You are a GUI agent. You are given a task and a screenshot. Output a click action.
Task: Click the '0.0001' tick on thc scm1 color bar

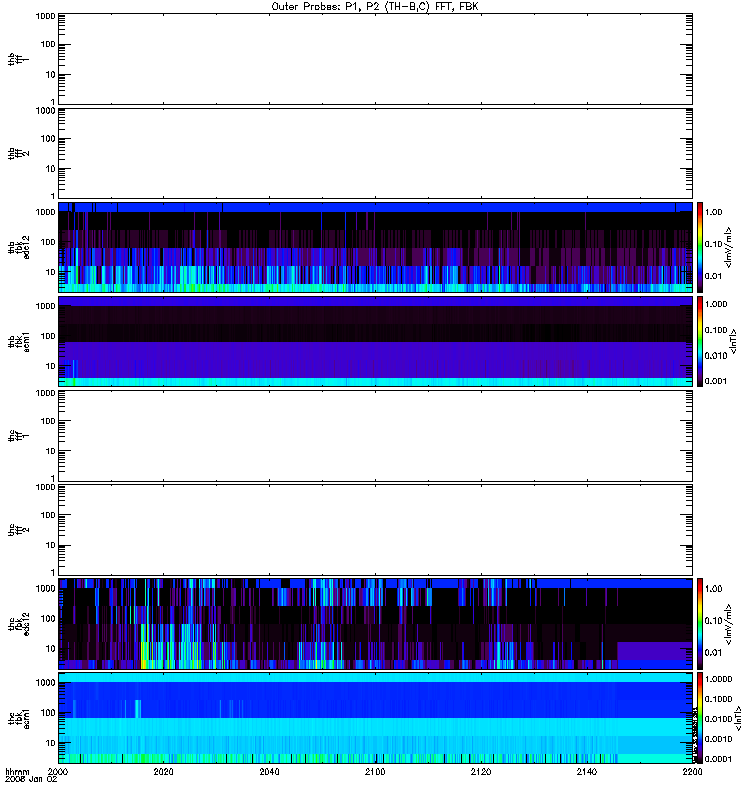pos(718,759)
